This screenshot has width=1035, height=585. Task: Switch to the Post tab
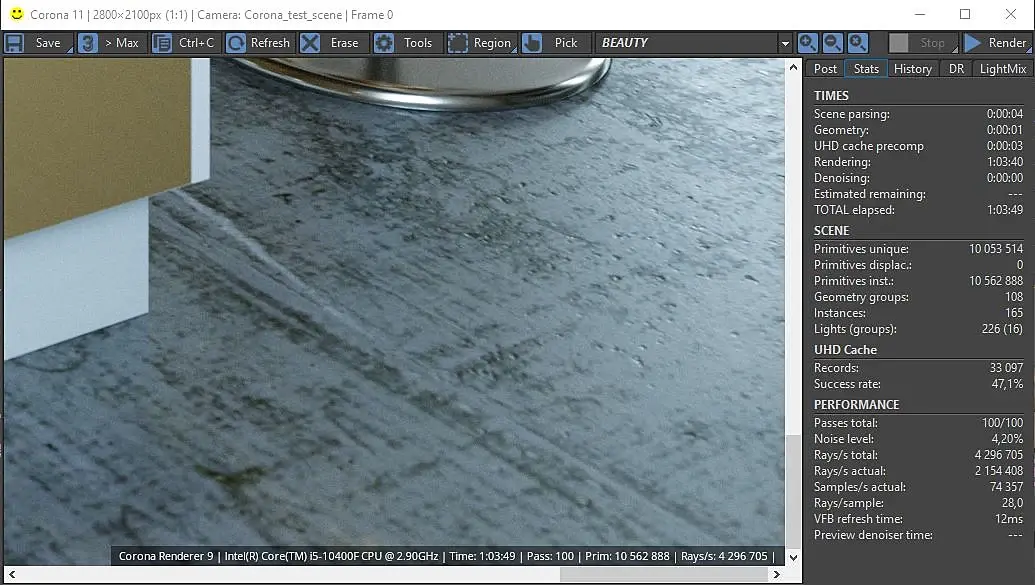[x=825, y=69]
